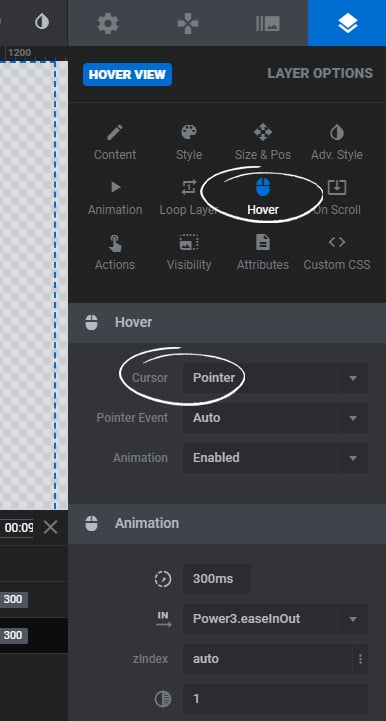Click the HOVER VIEW badge button
The image size is (386, 721).
(x=127, y=74)
